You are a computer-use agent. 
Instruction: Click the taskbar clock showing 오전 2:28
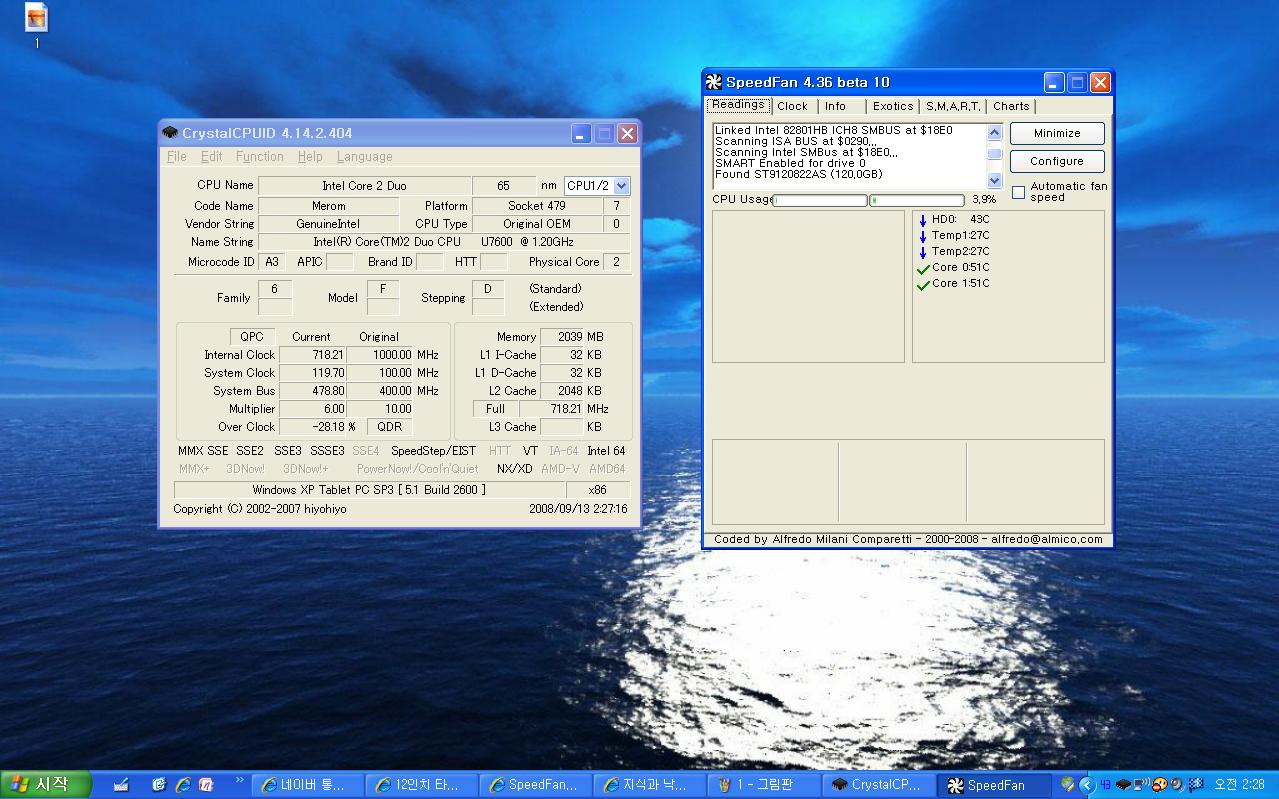tap(1239, 785)
